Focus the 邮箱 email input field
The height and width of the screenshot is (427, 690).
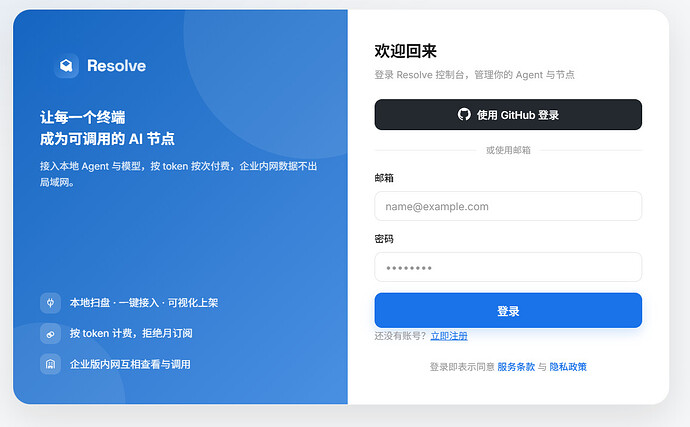[x=508, y=206]
